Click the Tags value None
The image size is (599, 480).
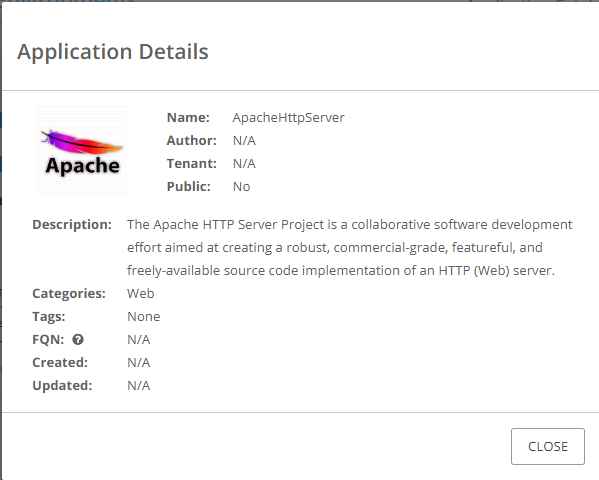coord(144,316)
